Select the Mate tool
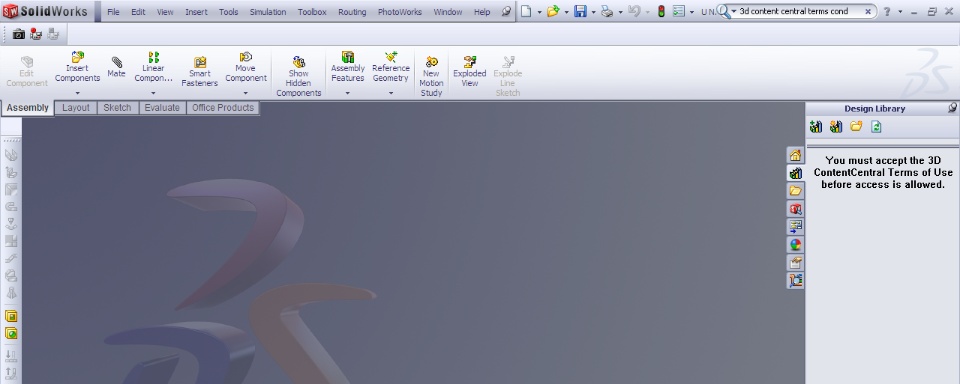Viewport: 960px width, 384px height. 116,67
